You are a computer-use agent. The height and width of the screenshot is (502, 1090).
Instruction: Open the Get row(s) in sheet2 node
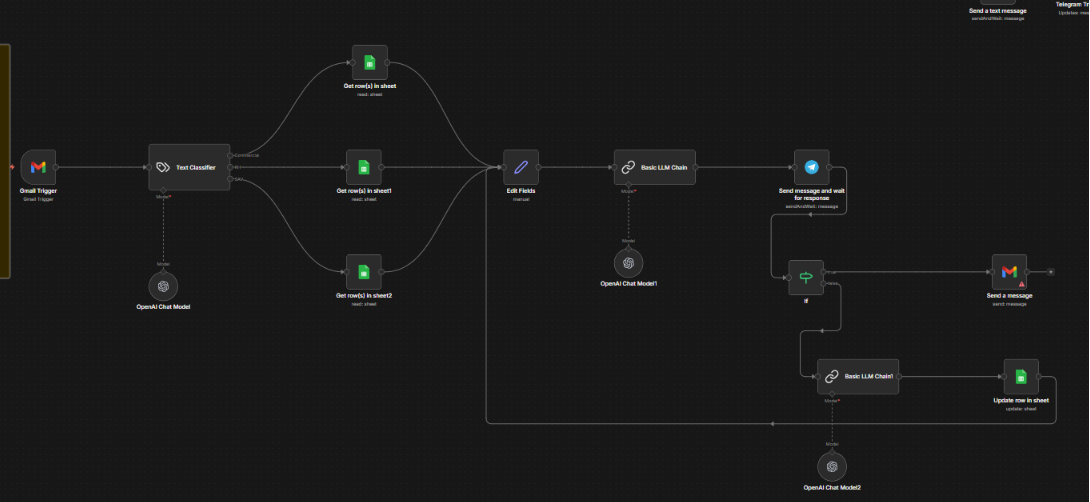tap(364, 272)
